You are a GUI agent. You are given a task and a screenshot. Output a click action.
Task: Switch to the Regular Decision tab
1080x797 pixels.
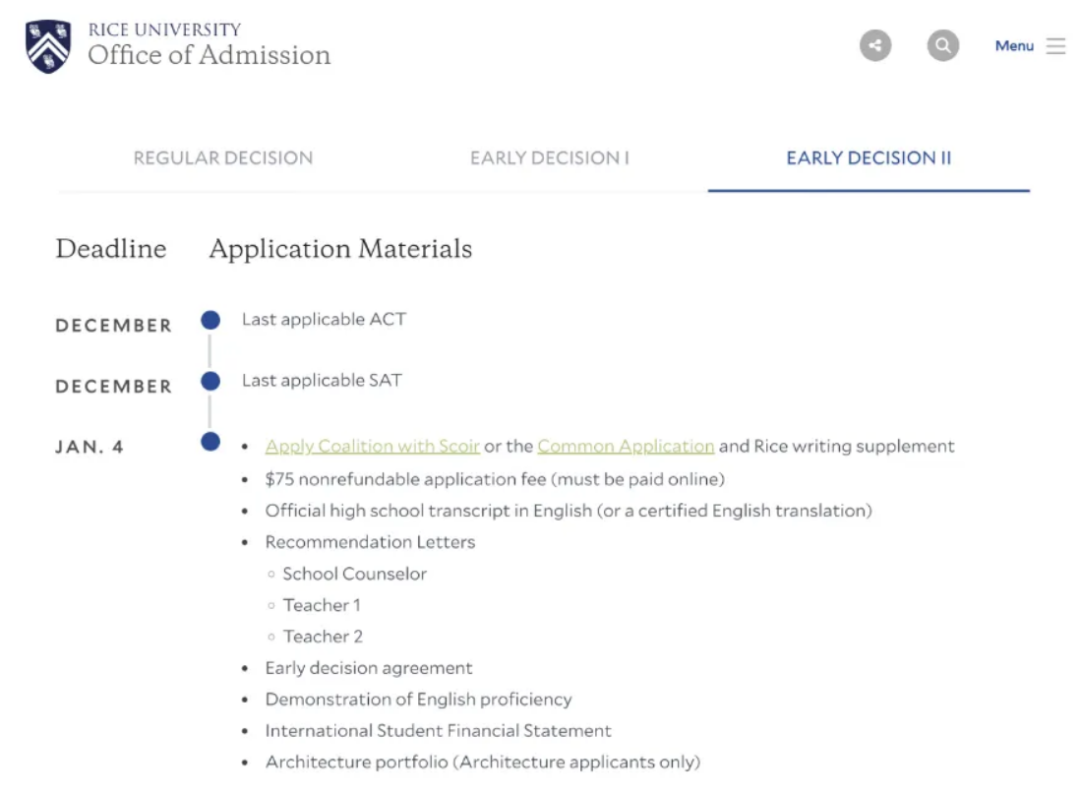(x=223, y=158)
